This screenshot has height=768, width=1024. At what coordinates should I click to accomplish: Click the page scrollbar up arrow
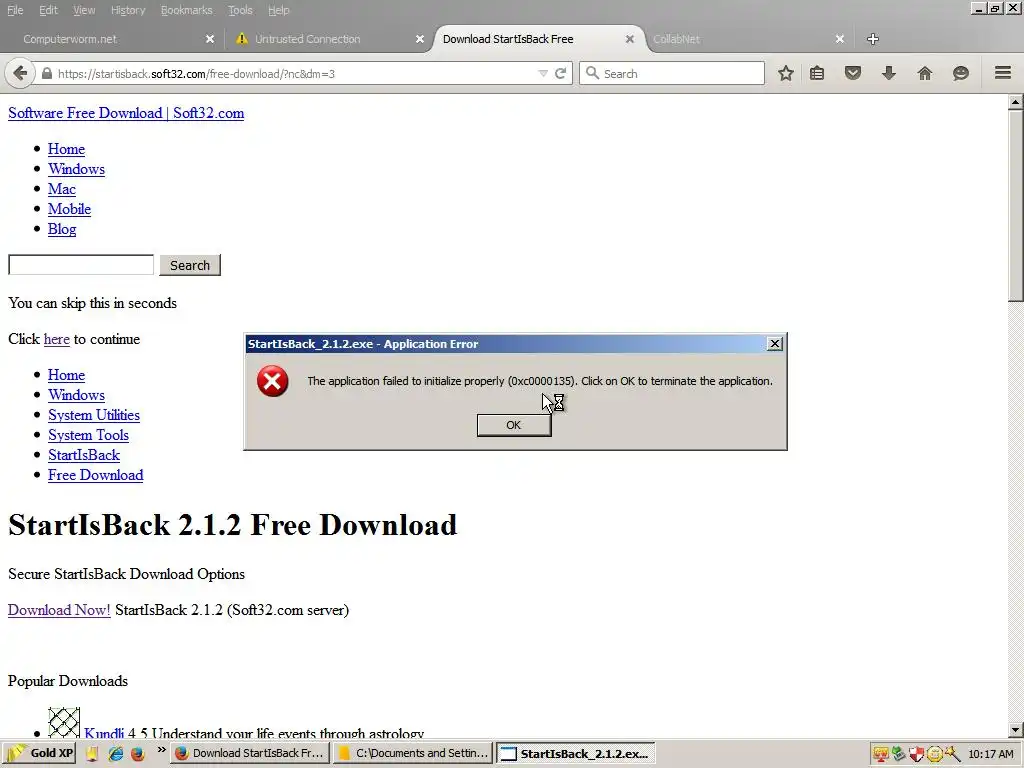click(x=1016, y=102)
